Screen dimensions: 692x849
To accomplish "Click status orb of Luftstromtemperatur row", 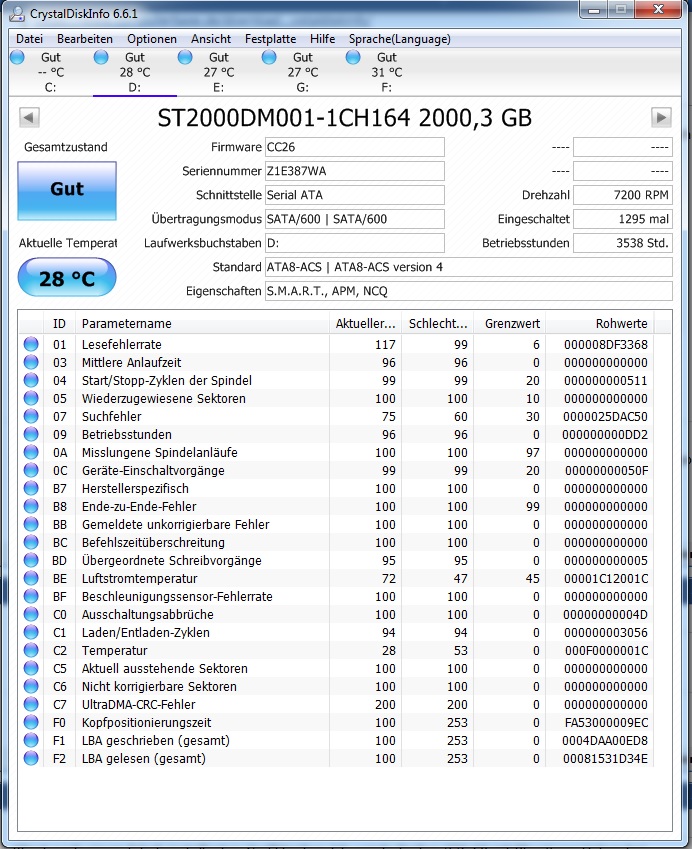I will (31, 578).
